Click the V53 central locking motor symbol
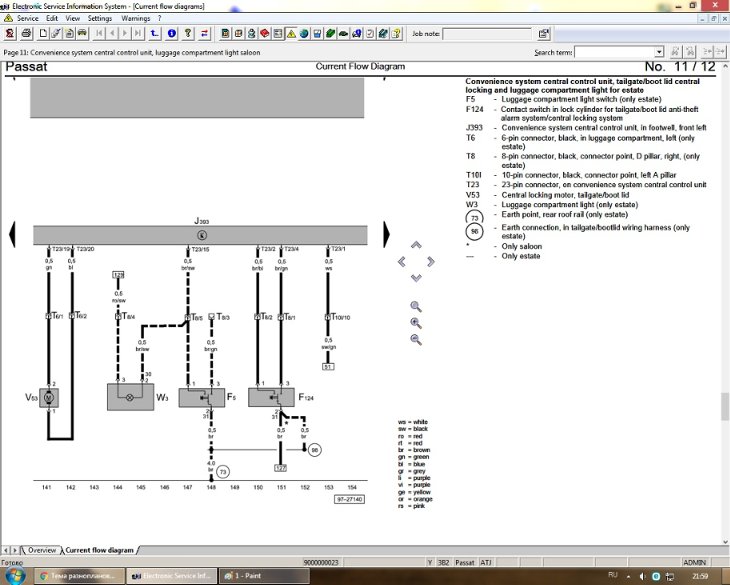 tap(49, 397)
